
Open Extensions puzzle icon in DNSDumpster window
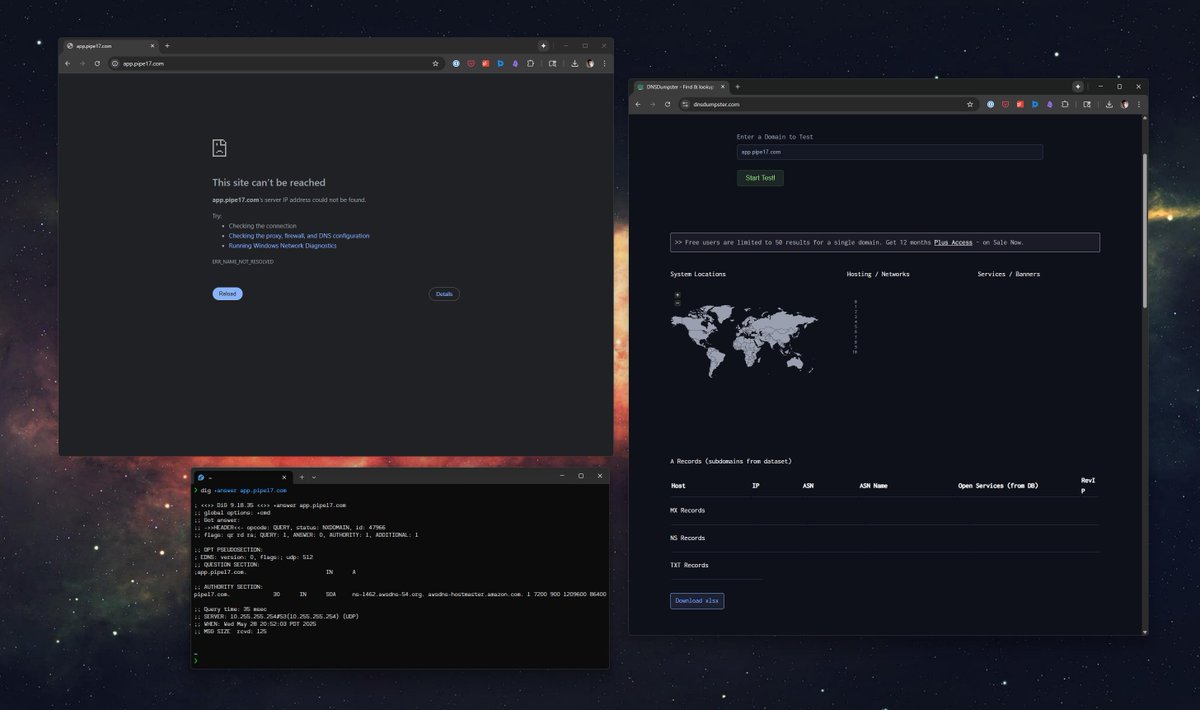pos(1065,104)
